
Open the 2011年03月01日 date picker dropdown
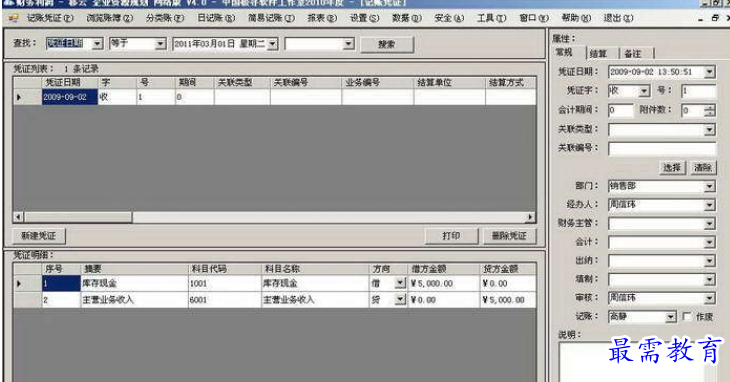click(273, 44)
